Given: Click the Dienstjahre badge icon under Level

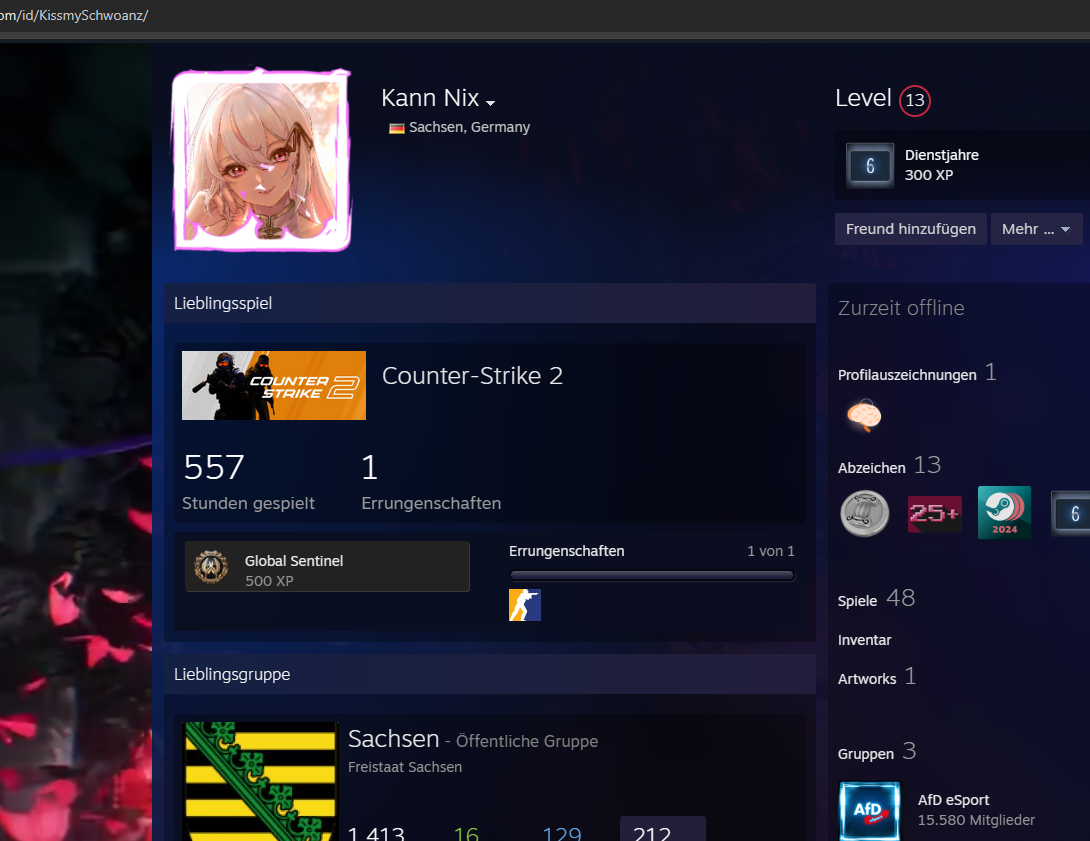Looking at the screenshot, I should (869, 166).
